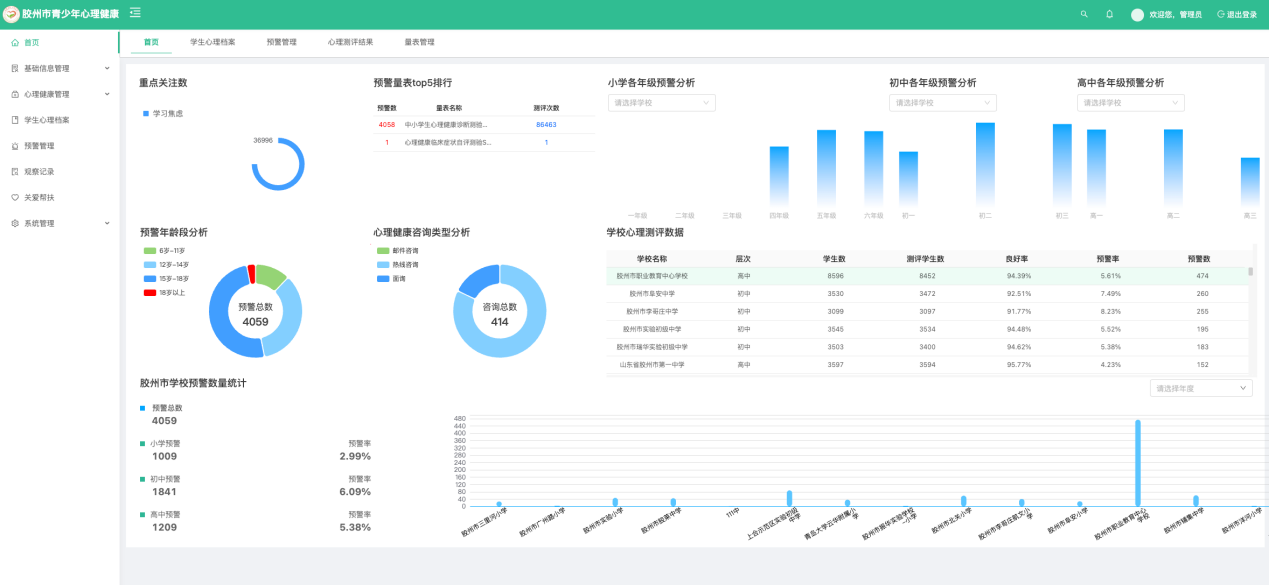Expand the 基础信息管理 sidebar menu
Image resolution: width=1269 pixels, height=585 pixels.
[x=60, y=69]
